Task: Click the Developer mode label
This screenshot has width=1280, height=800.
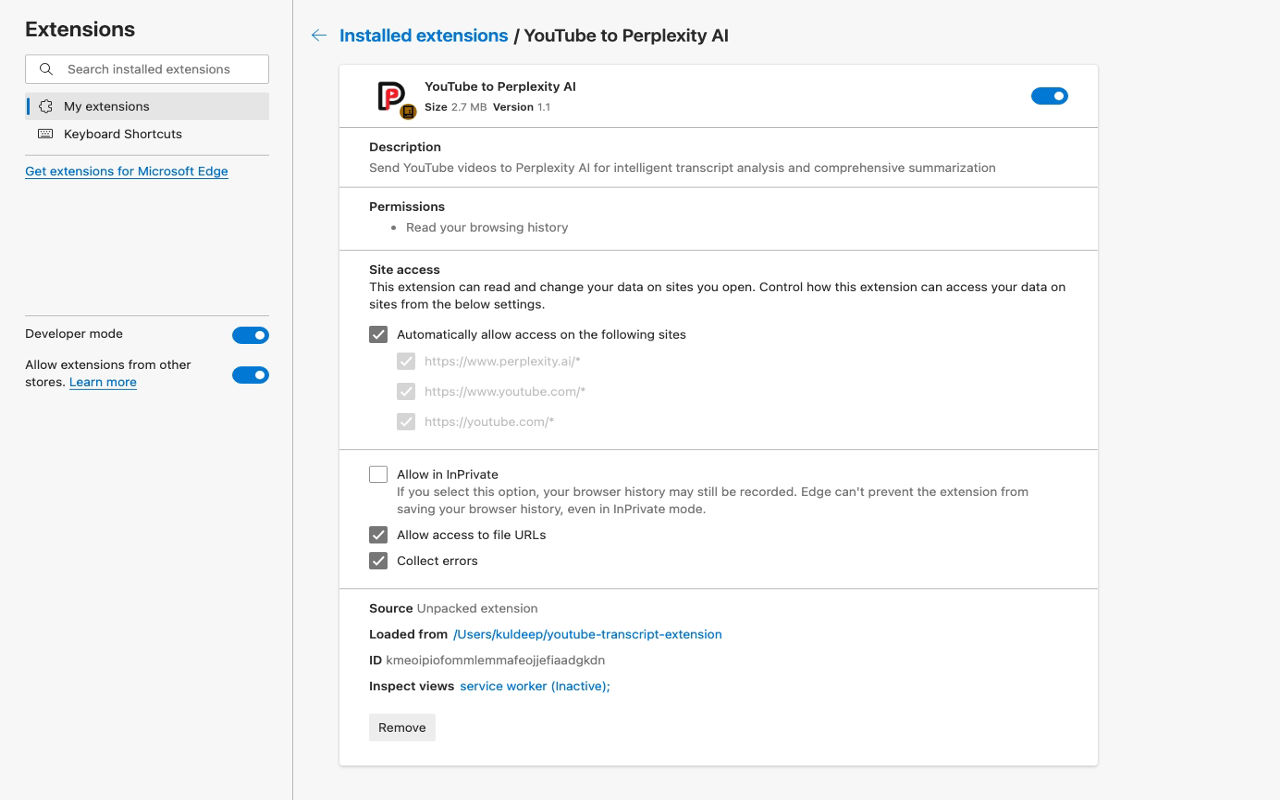Action: pos(74,334)
